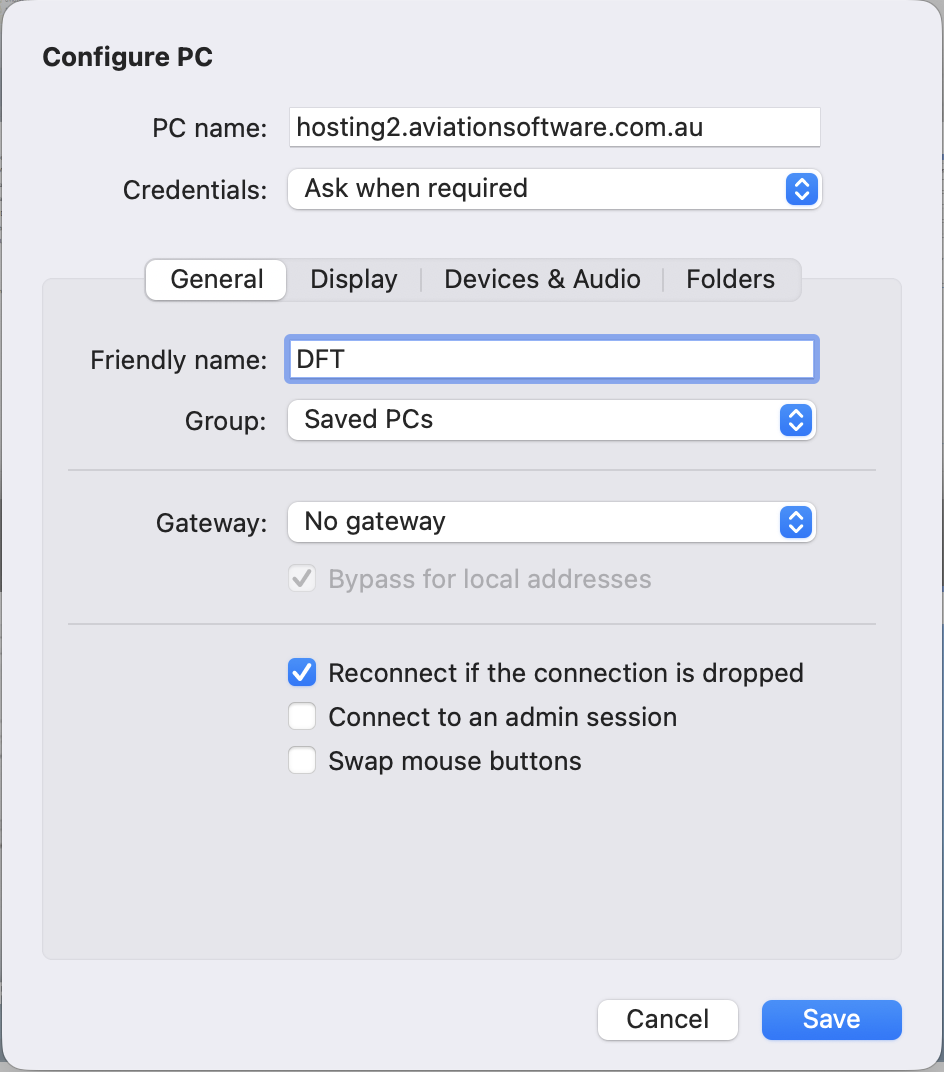Switch to the Display tab
This screenshot has height=1072, width=944.
click(x=354, y=280)
